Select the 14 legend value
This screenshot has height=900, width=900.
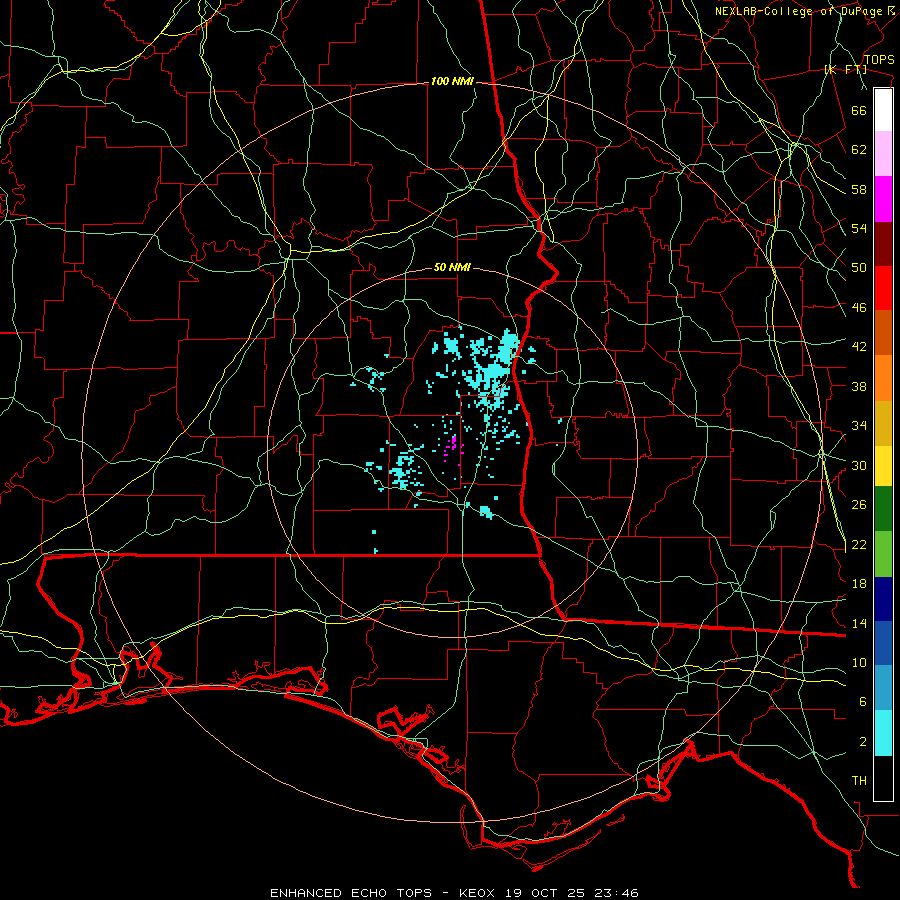859,623
